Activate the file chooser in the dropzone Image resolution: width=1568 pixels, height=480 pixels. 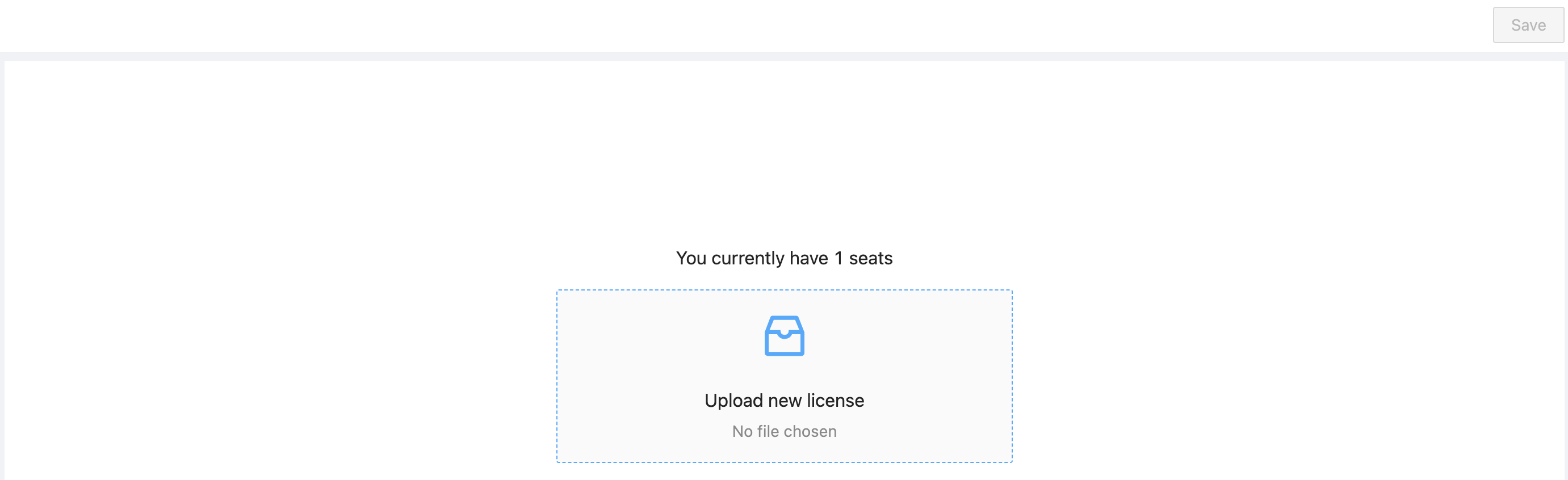point(784,376)
